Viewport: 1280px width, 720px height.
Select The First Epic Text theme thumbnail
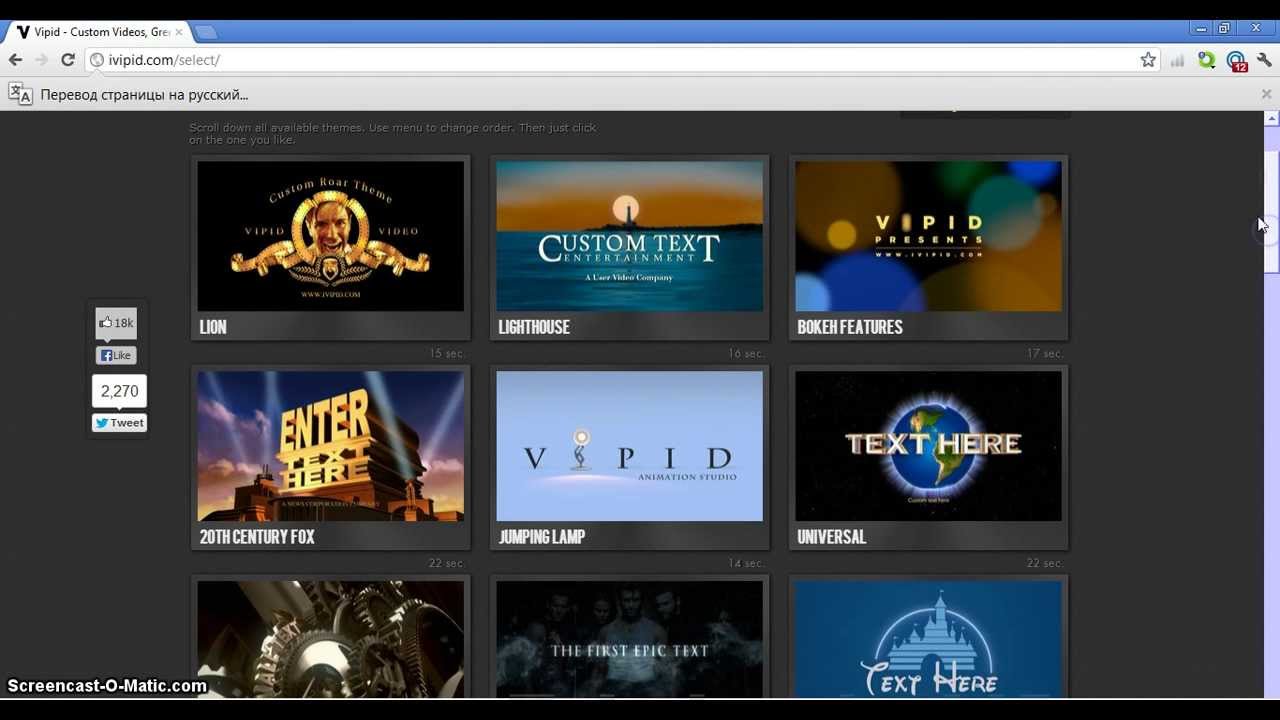(x=629, y=639)
